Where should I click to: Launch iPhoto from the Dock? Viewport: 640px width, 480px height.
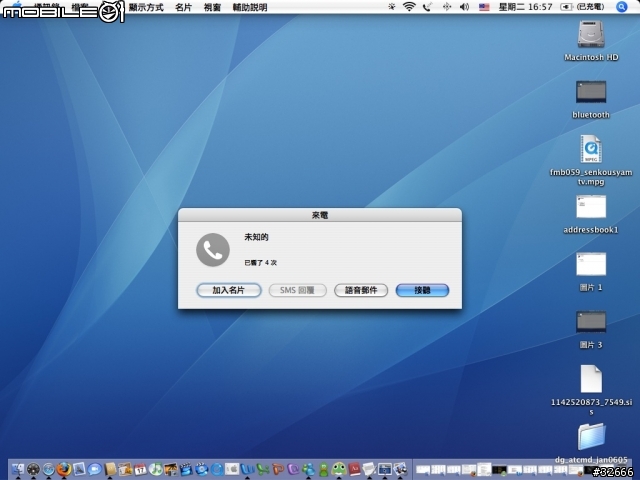pos(171,469)
